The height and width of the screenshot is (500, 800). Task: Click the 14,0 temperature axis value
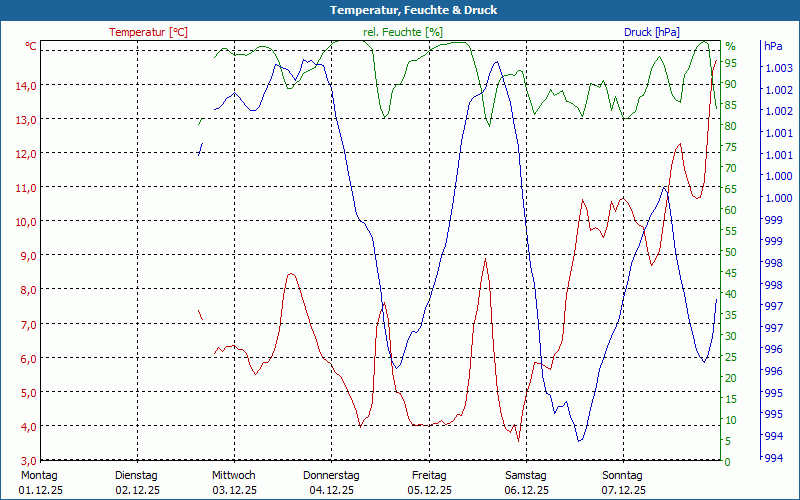27,85
